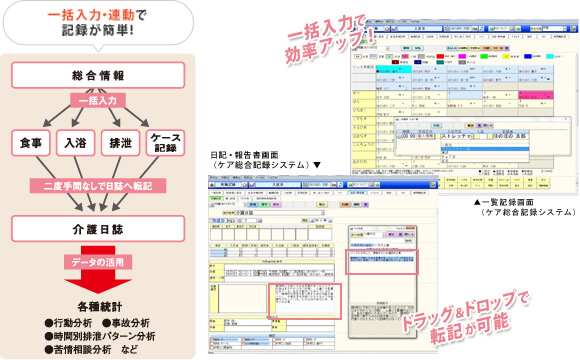
Task: Click the star icon in diary window toolbar
Action: pyautogui.click(x=245, y=185)
